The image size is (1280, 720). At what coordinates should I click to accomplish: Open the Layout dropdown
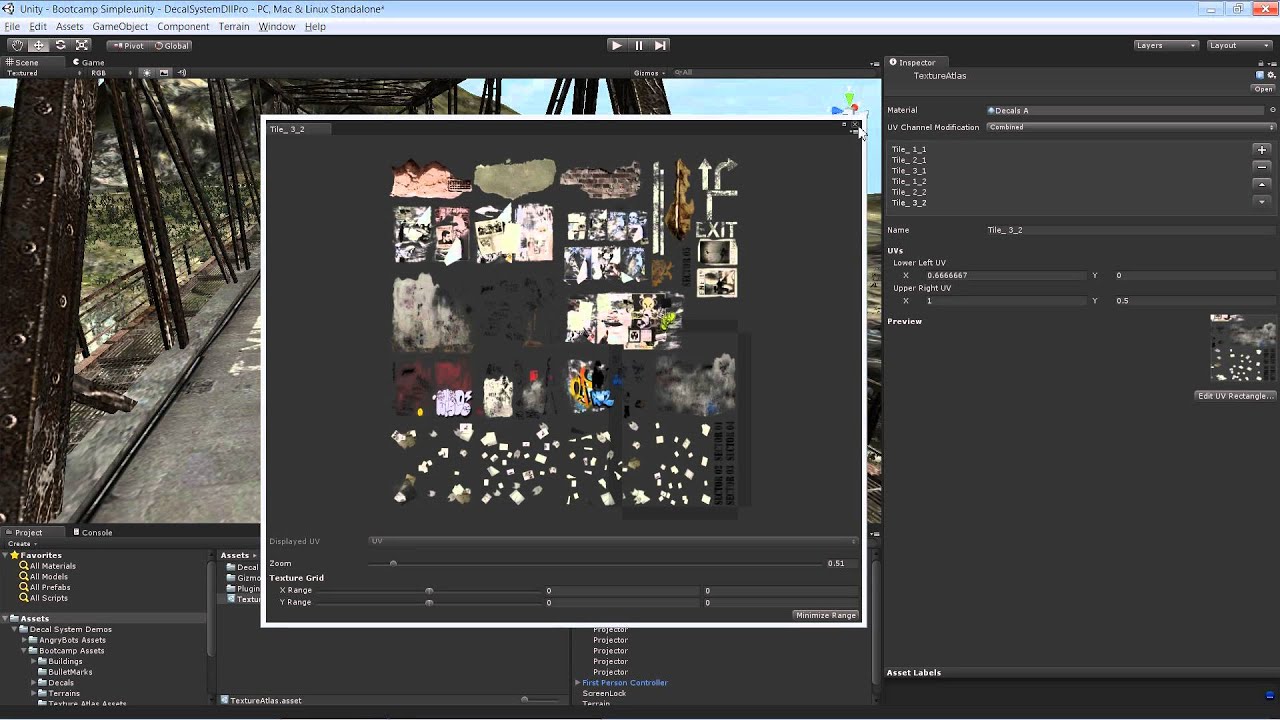[1239, 44]
